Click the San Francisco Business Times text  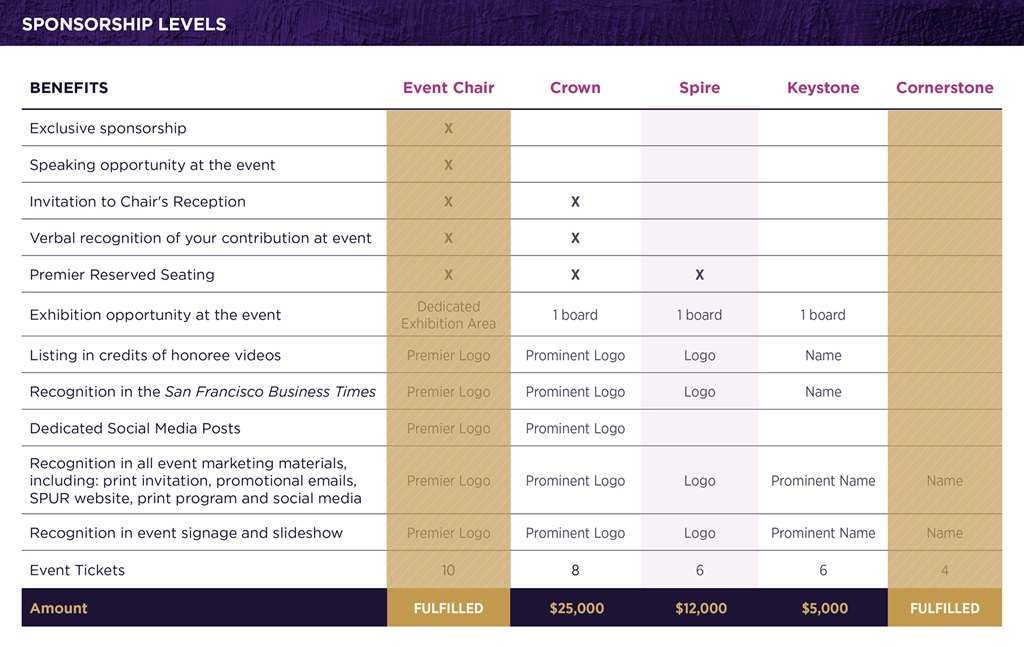270,392
